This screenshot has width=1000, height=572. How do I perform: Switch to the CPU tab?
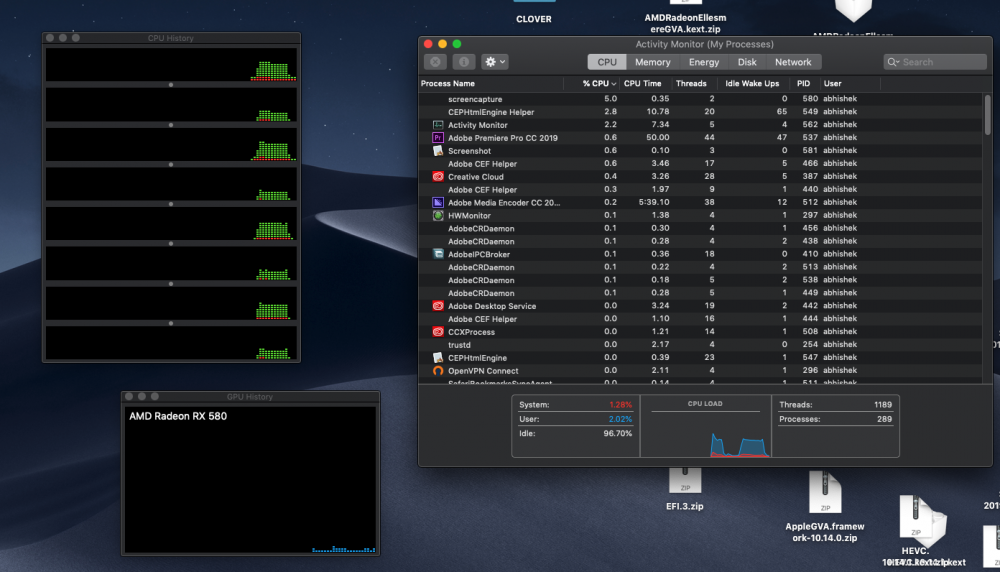(607, 62)
